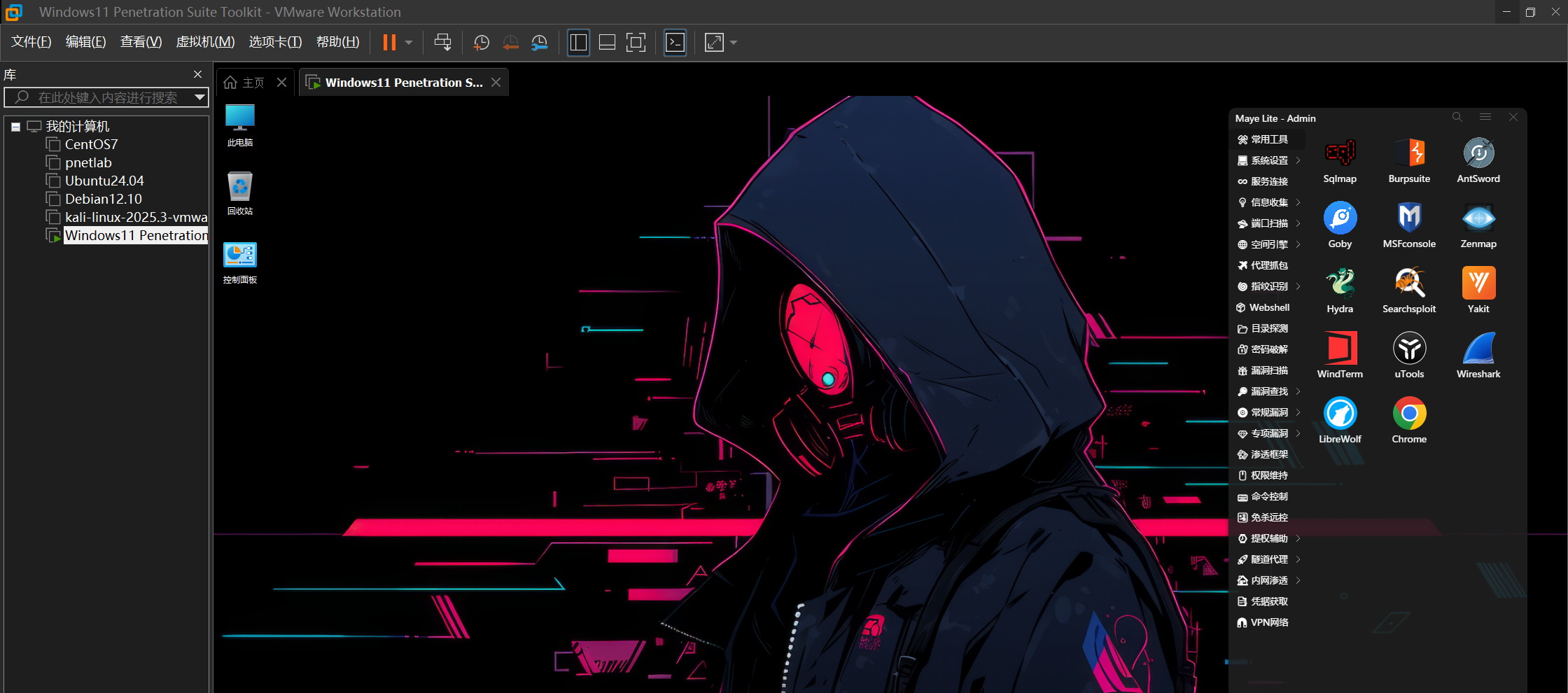Open the Yakit application icon

click(1478, 283)
